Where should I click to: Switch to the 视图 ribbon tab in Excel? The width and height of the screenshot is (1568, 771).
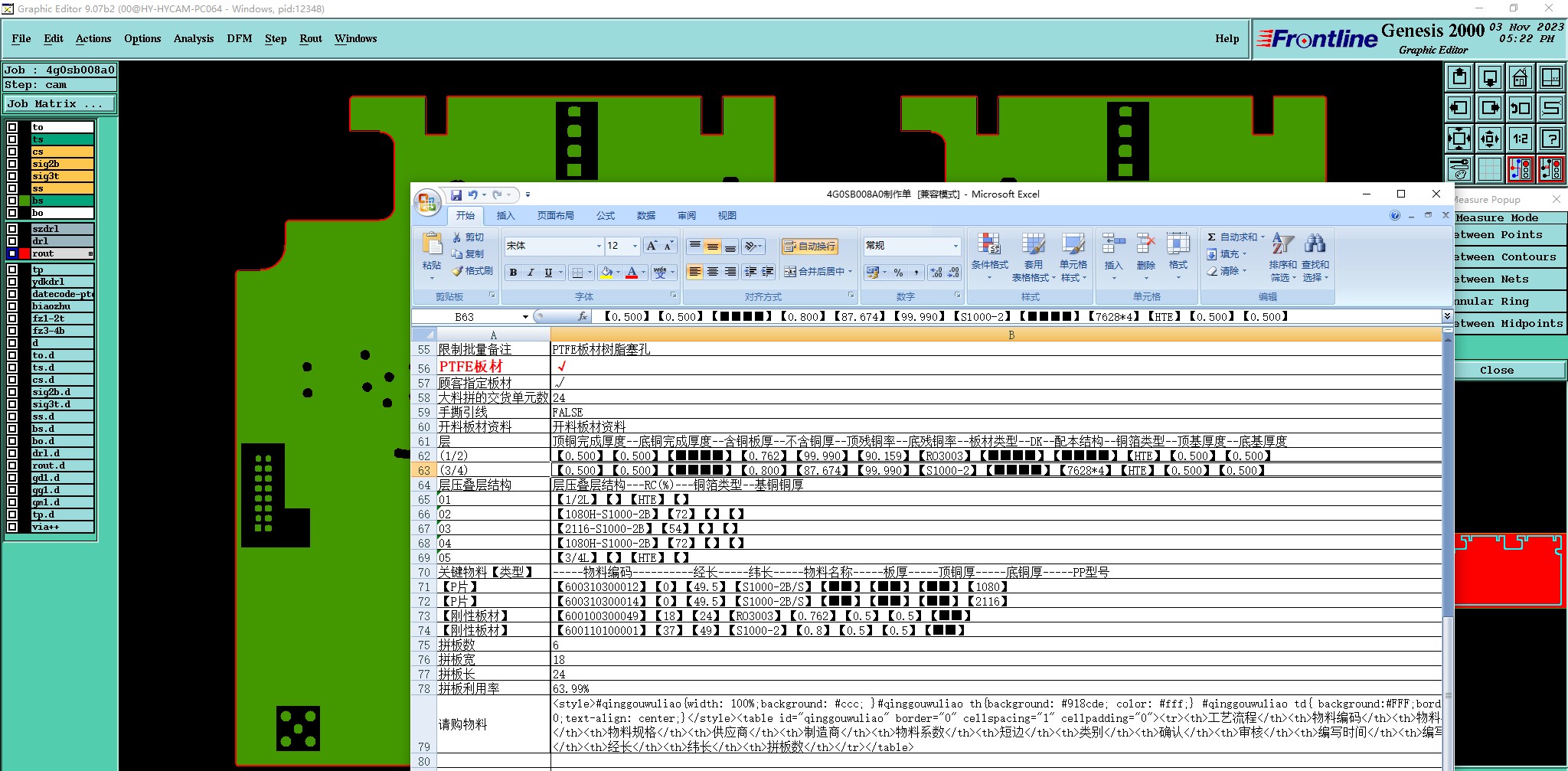[x=727, y=216]
